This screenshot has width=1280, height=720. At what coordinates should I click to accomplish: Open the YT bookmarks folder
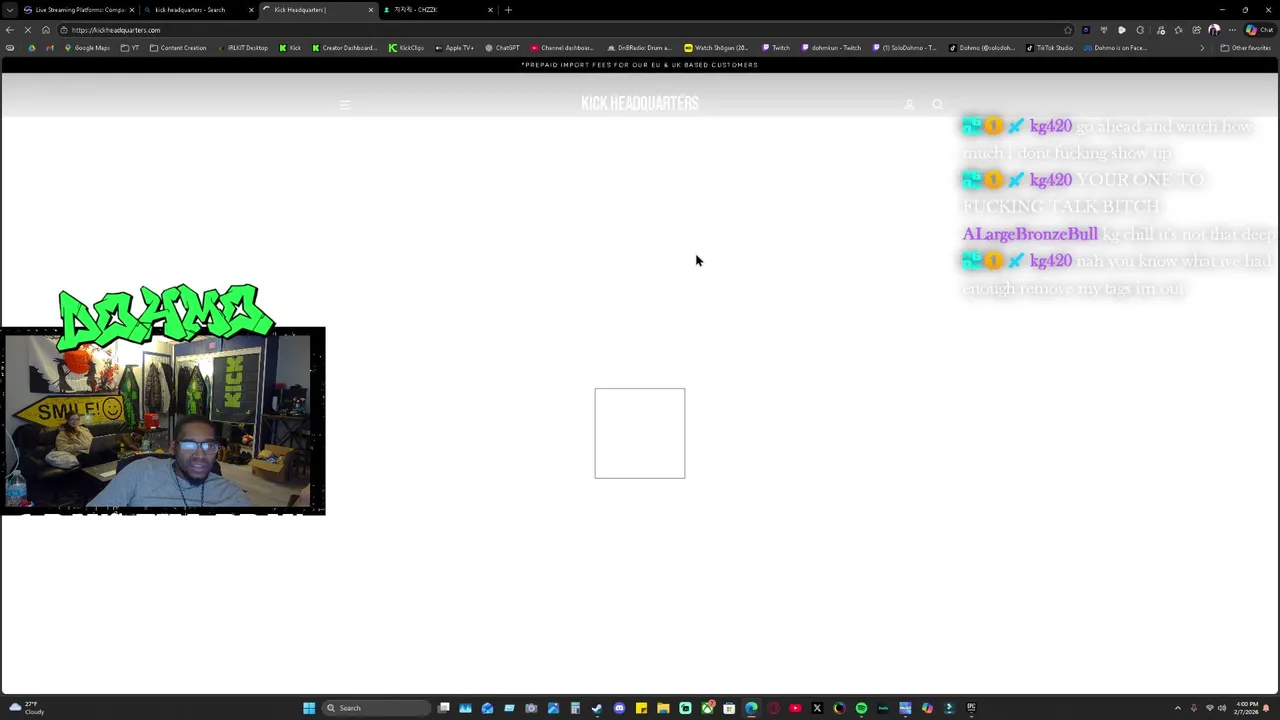coord(130,48)
